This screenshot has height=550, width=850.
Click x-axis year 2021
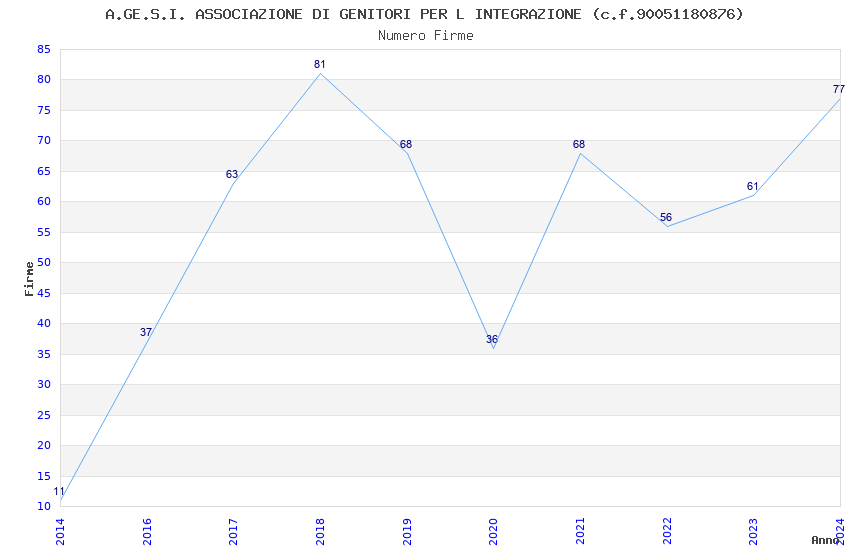(x=580, y=532)
